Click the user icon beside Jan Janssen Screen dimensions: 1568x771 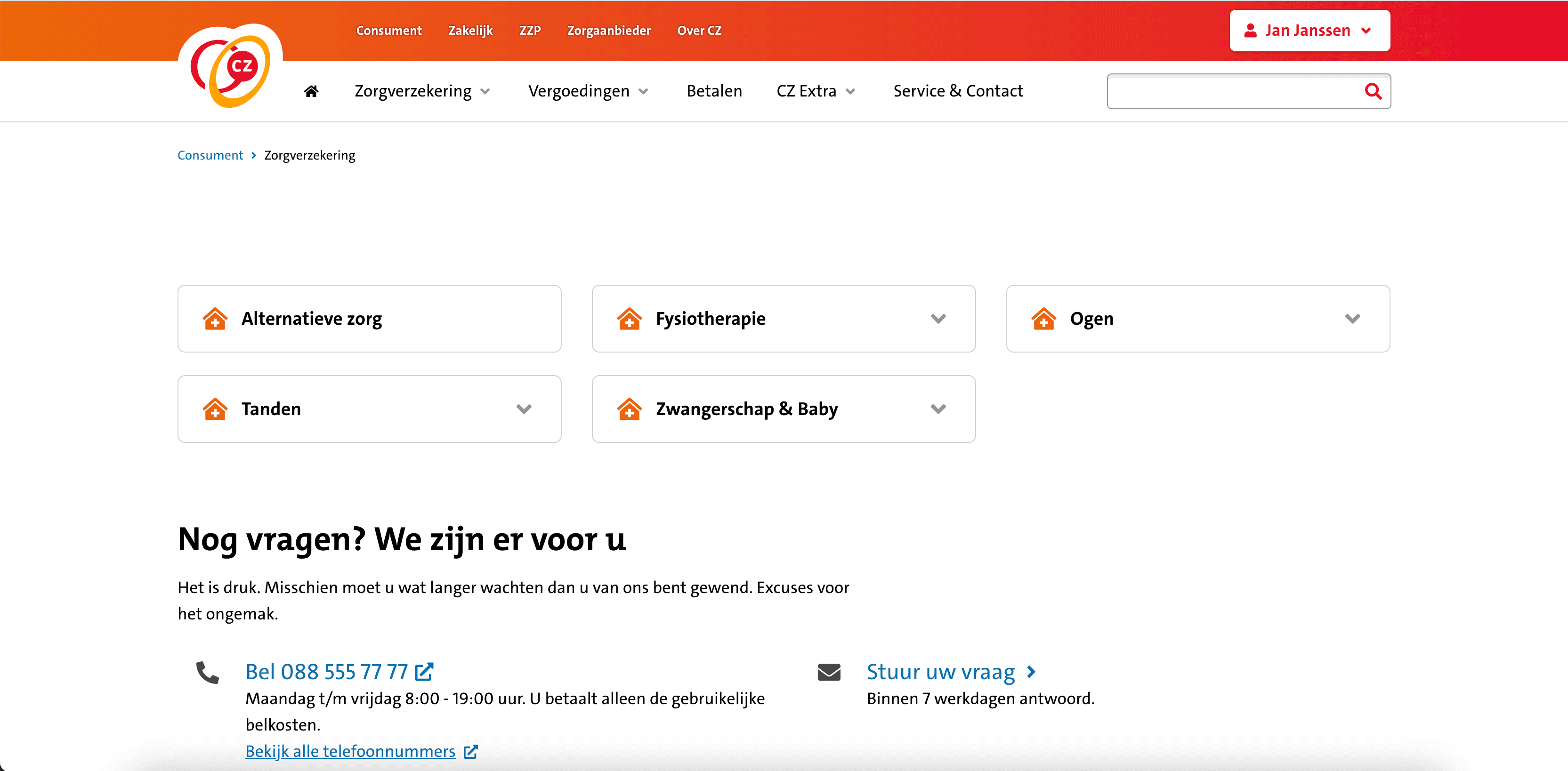coord(1250,31)
